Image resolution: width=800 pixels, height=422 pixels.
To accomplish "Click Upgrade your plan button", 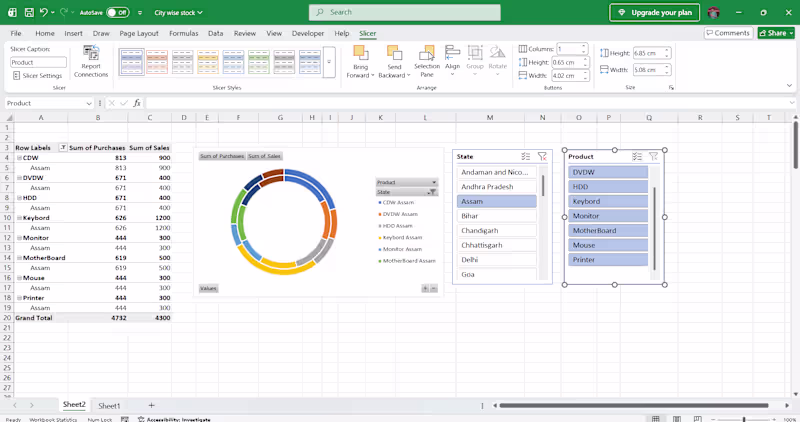I will (655, 12).
